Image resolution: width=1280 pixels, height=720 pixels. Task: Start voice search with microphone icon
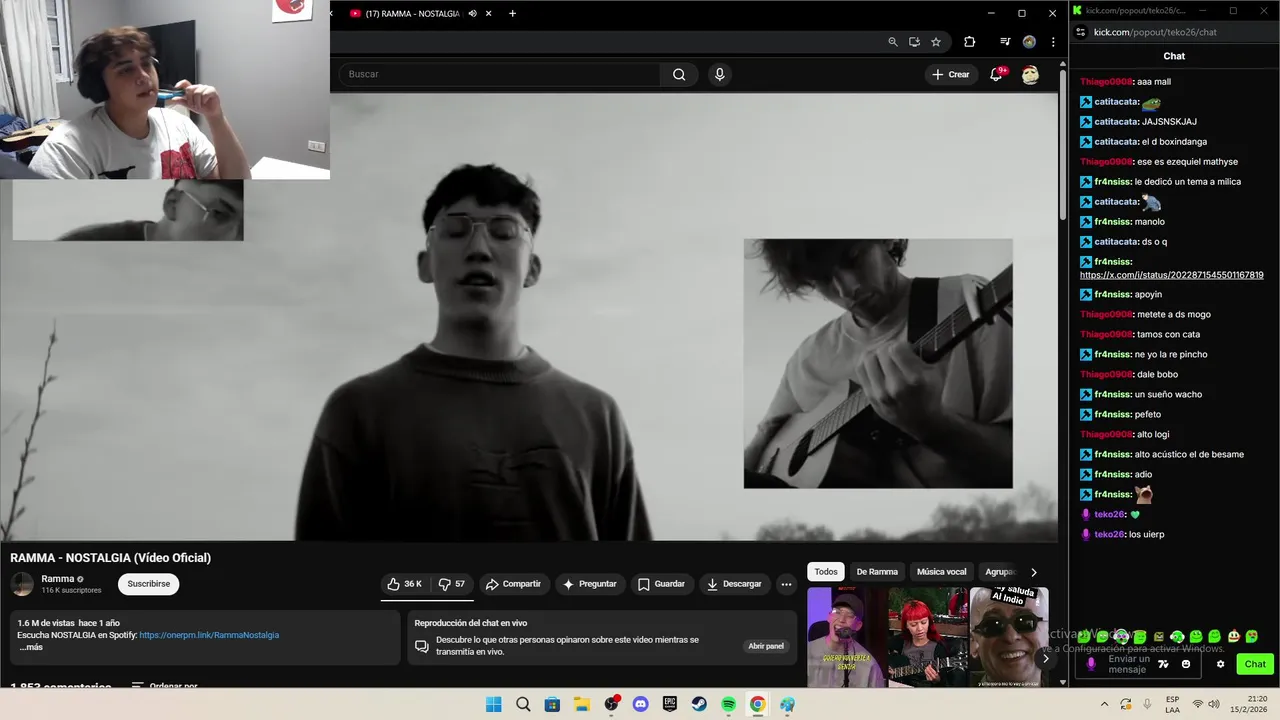coord(719,74)
